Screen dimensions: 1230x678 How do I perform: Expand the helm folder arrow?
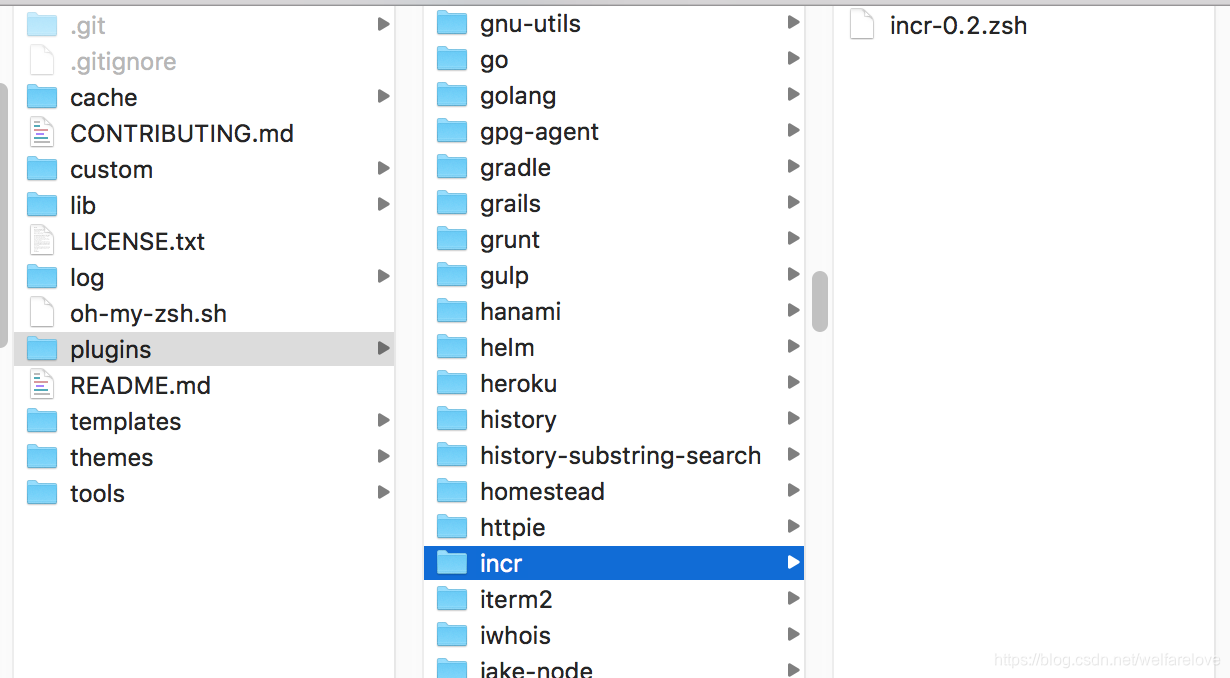[x=793, y=346]
